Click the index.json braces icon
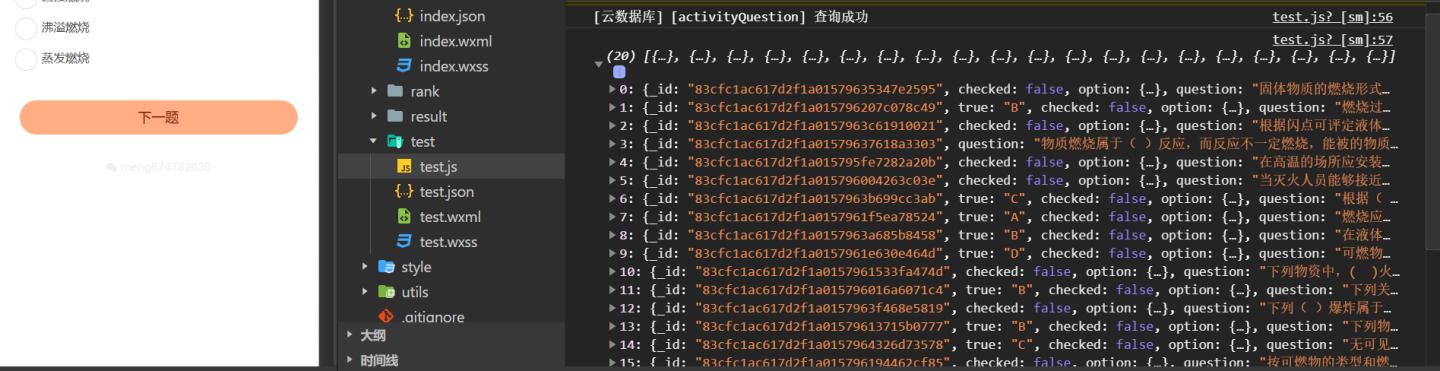The image size is (1440, 371). pos(404,16)
